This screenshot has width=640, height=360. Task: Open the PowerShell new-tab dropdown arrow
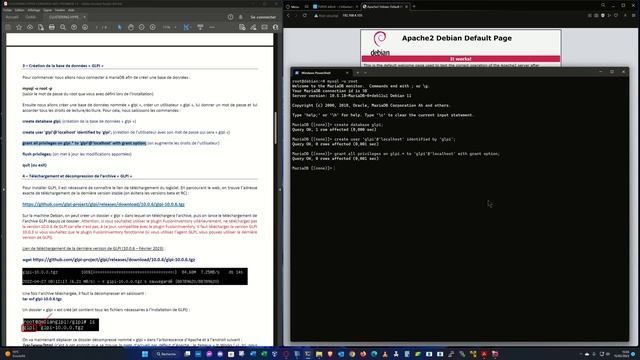[365, 73]
